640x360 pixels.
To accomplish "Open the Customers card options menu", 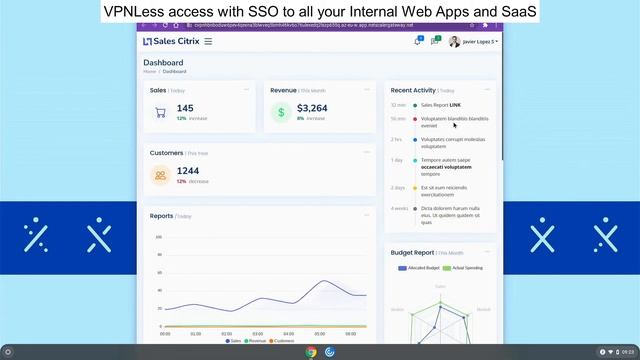I will (367, 152).
